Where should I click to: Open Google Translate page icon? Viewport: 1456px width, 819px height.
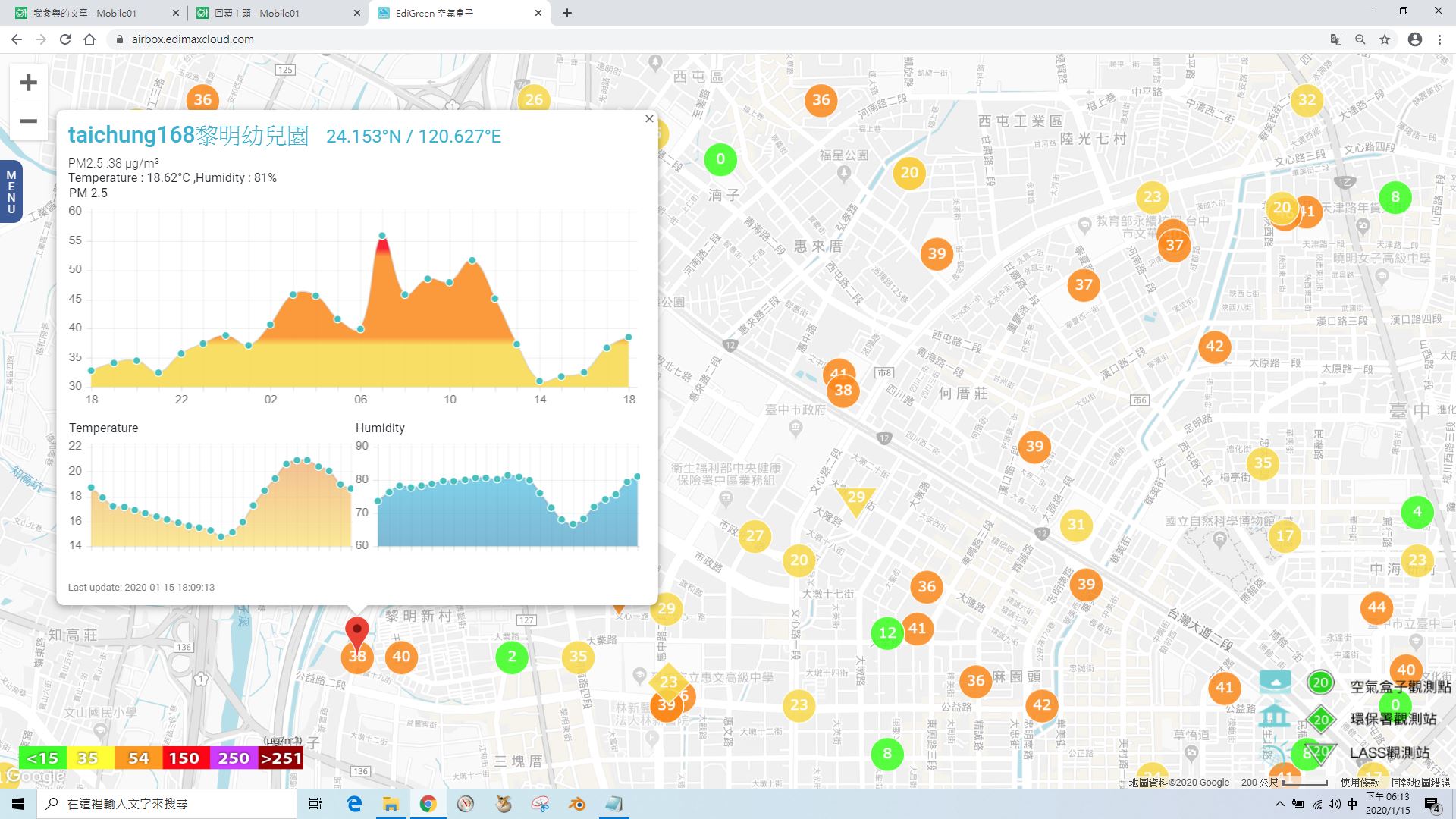coord(1335,39)
